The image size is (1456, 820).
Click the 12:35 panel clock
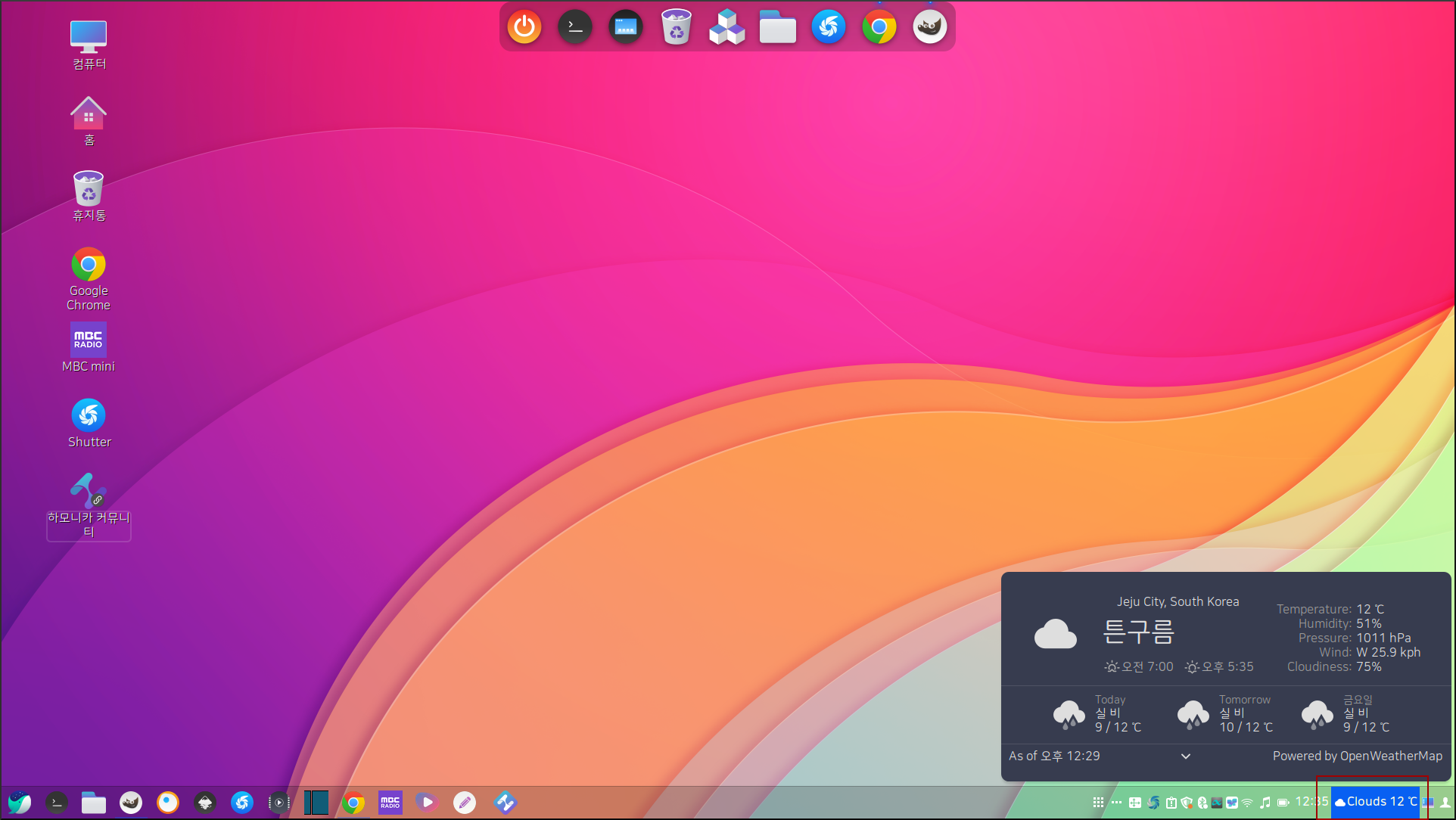point(1311,802)
